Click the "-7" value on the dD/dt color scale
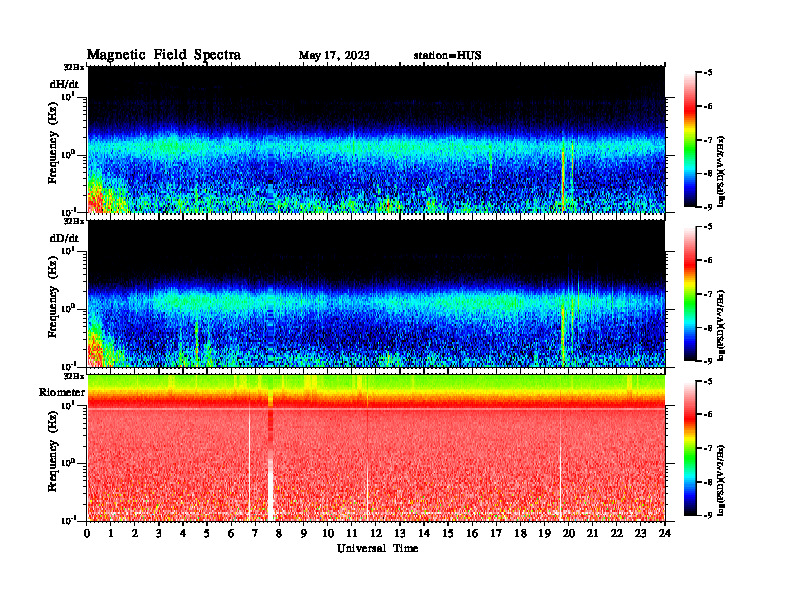Screen dimensions: 792x612 point(708,294)
